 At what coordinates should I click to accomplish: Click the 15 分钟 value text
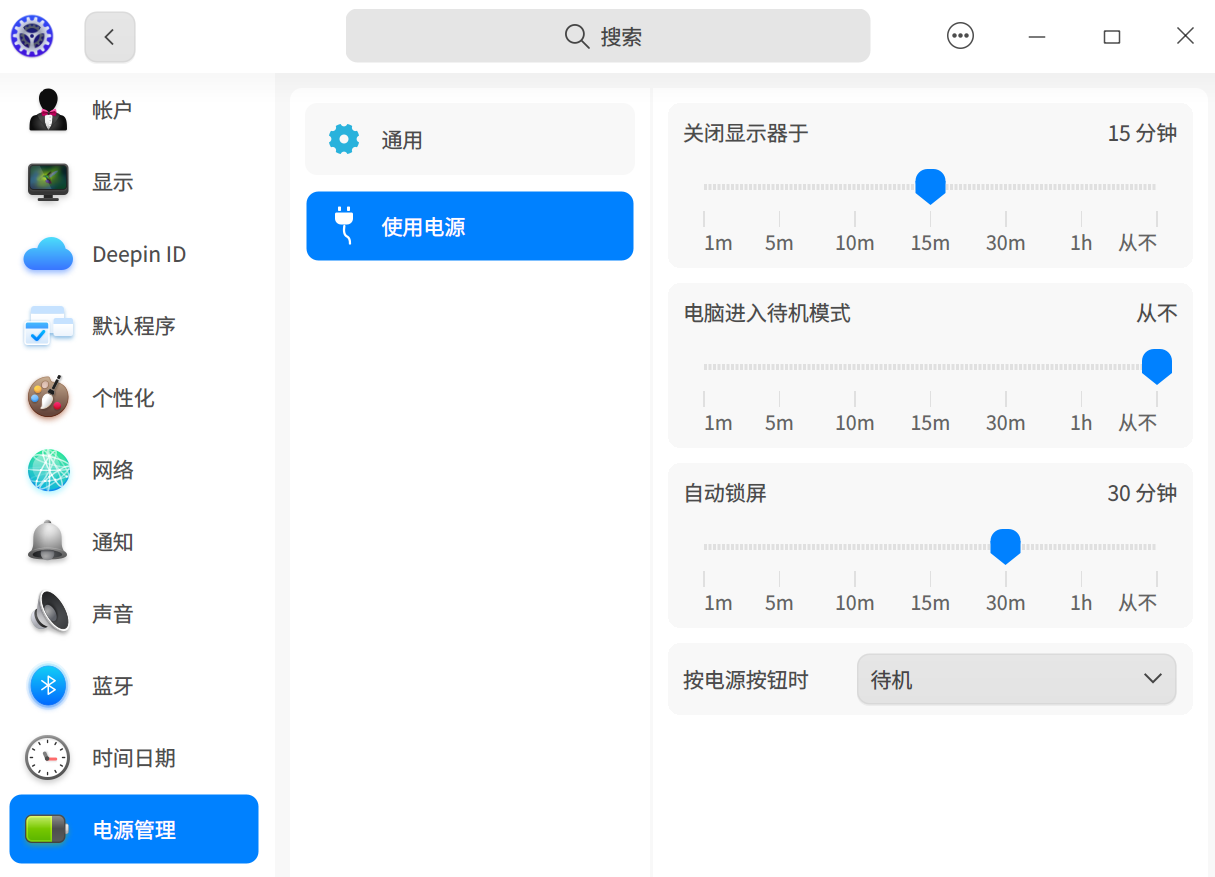(x=1142, y=133)
